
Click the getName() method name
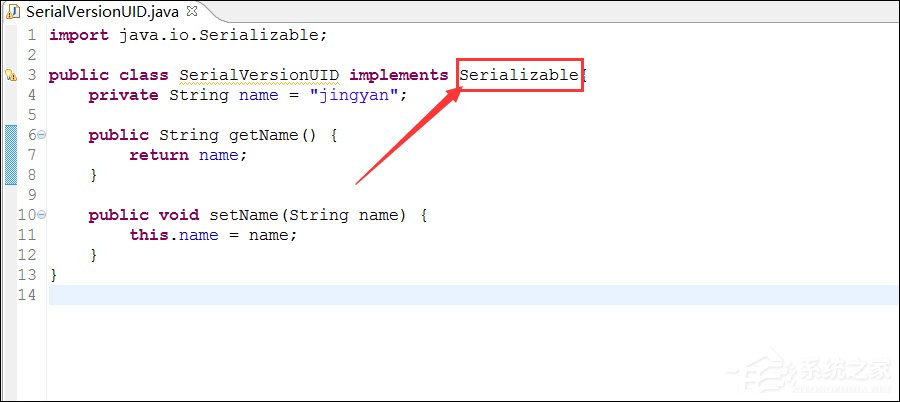(273, 135)
